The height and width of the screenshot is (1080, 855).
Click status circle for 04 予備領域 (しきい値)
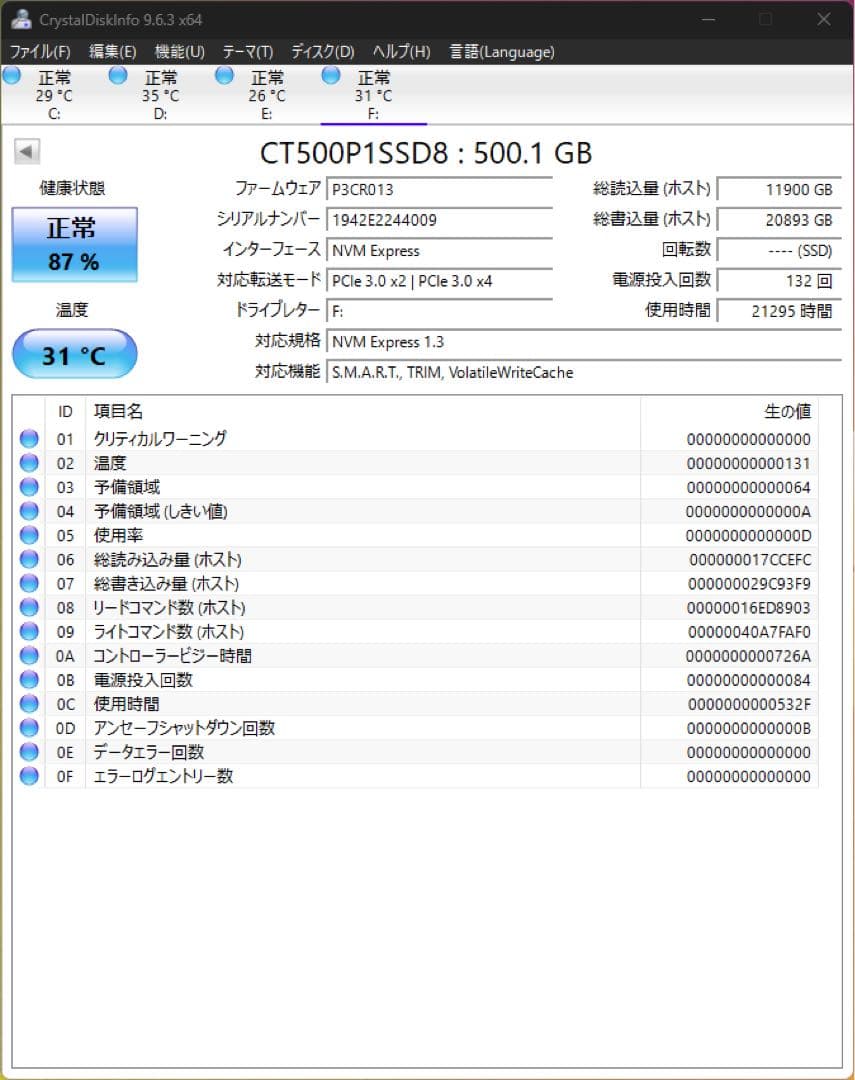coord(29,511)
